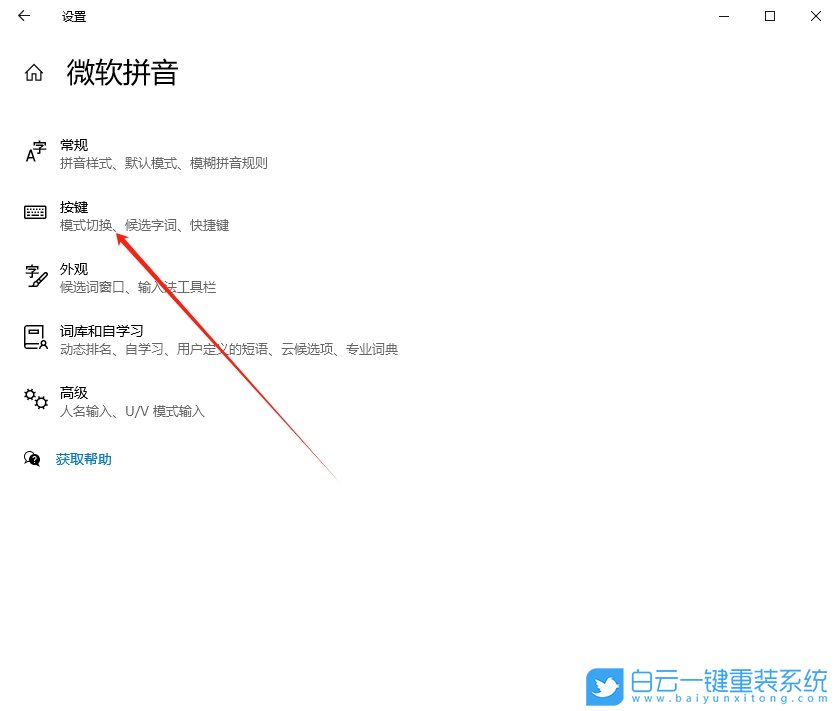Click the 拼音样式、默认模式、模糊拼音规则 subtitle
The height and width of the screenshot is (711, 839).
click(165, 163)
